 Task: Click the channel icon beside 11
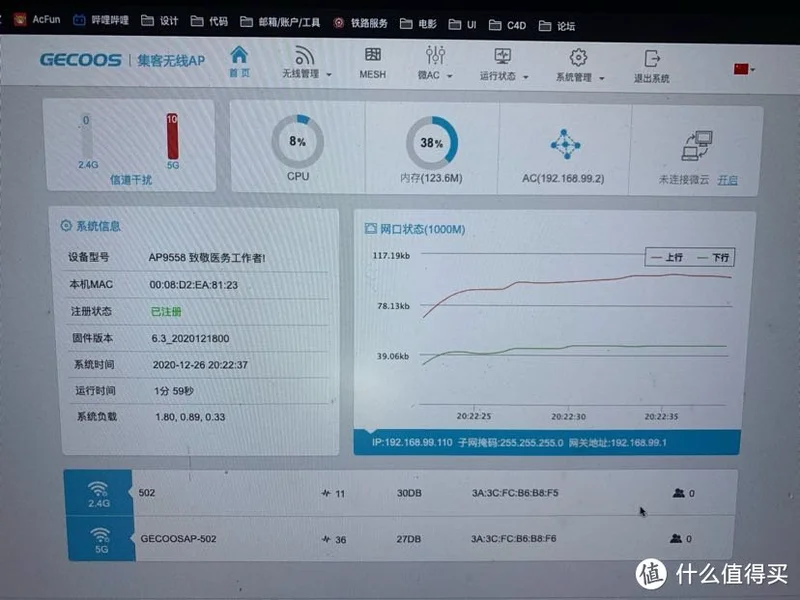click(326, 493)
